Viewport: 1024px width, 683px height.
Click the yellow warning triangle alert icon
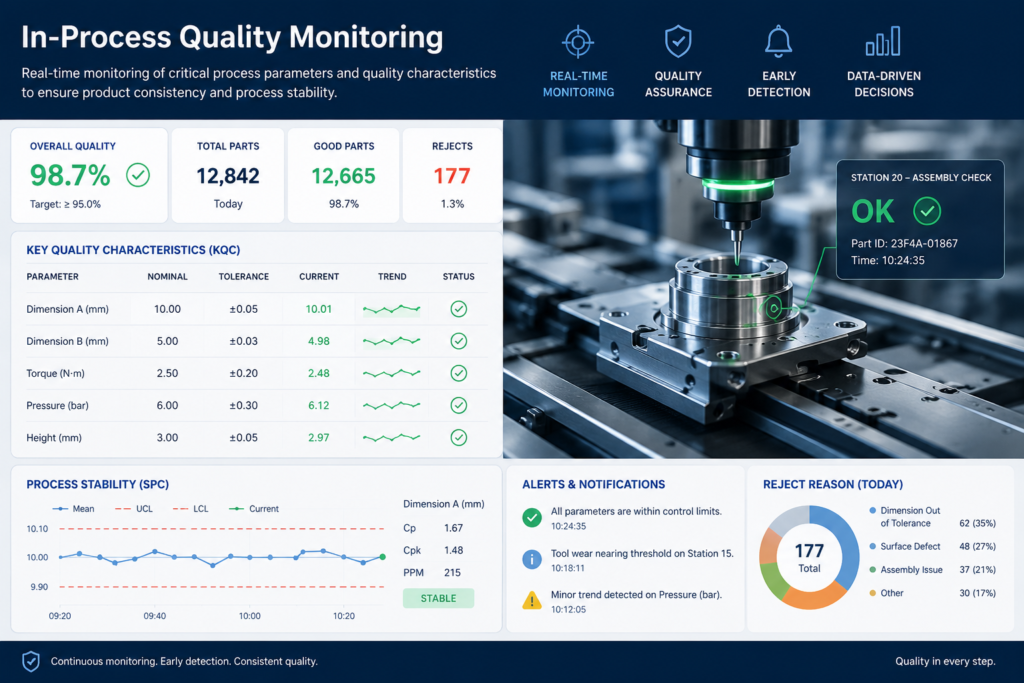532,600
